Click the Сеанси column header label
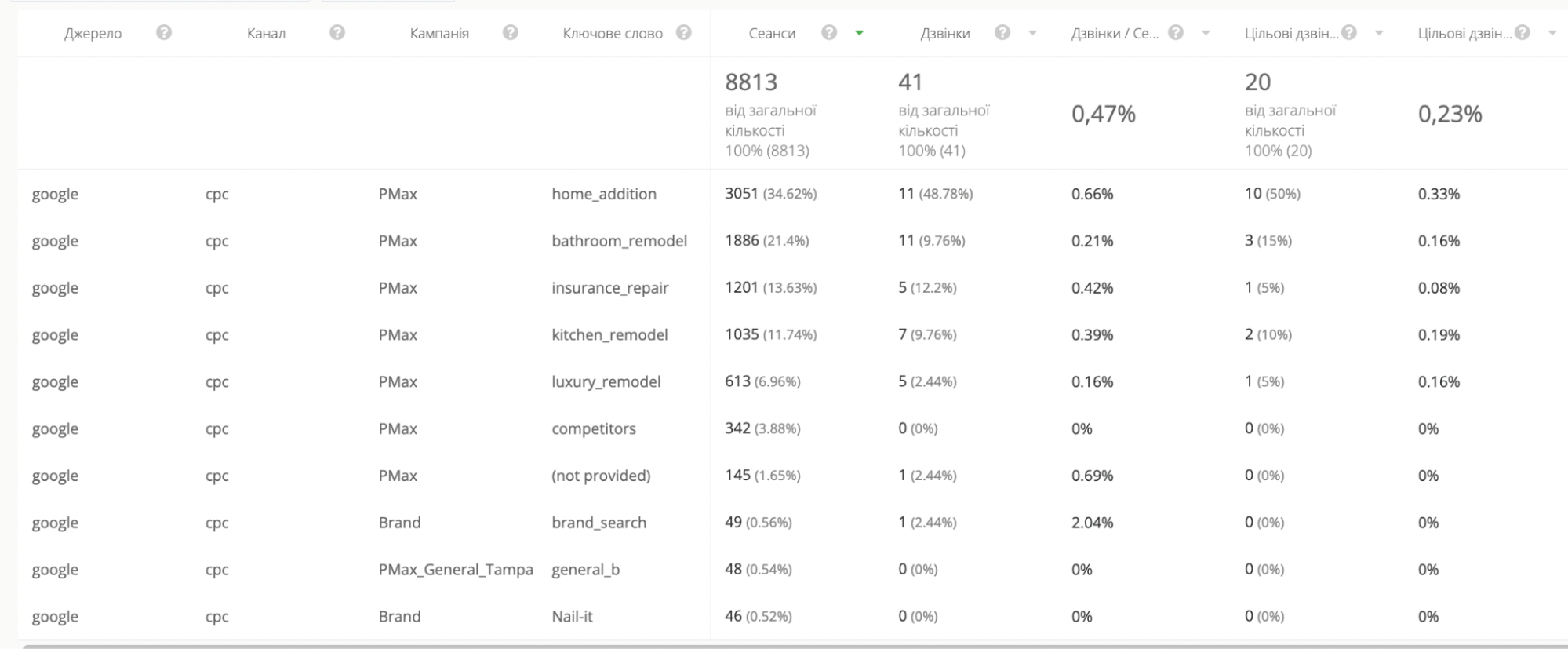This screenshot has height=649, width=1568. tap(772, 34)
